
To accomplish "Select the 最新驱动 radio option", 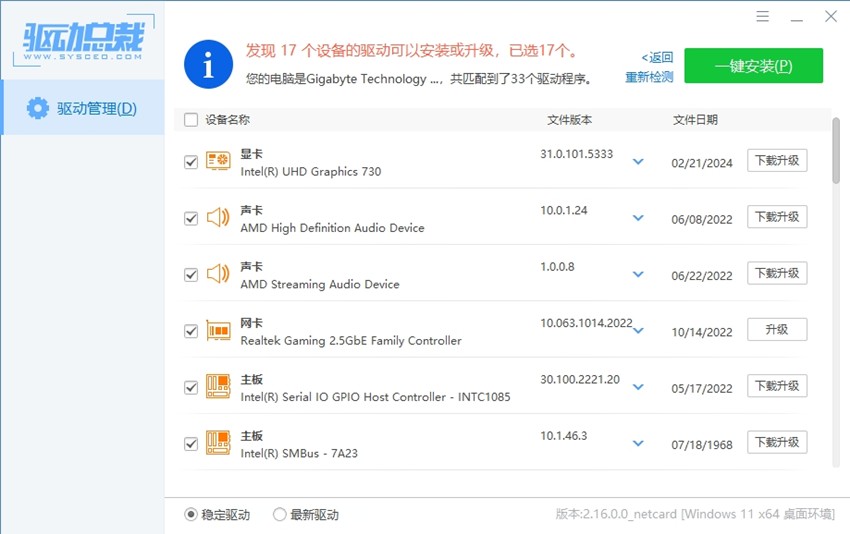I will click(x=280, y=514).
